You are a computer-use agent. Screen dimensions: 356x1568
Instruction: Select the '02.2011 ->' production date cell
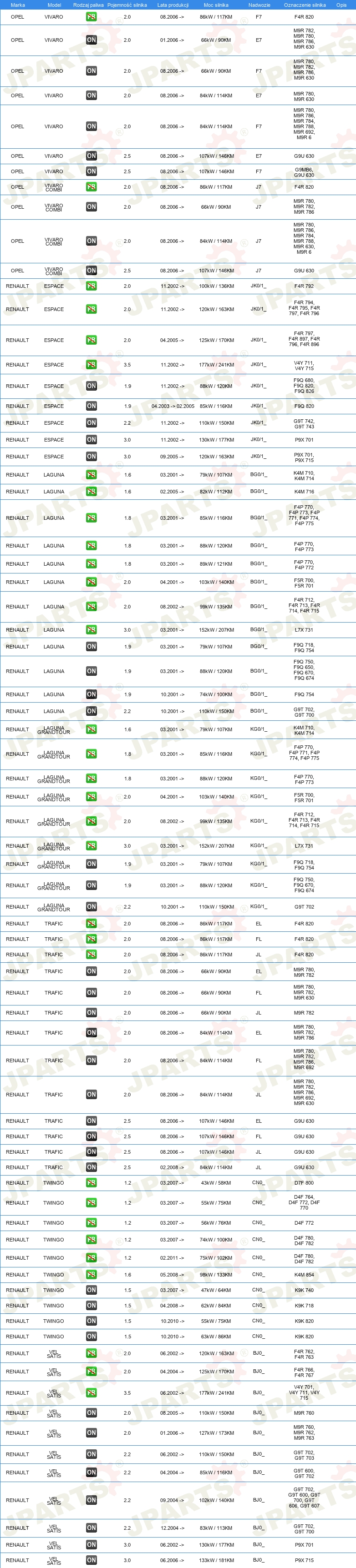[173, 1257]
